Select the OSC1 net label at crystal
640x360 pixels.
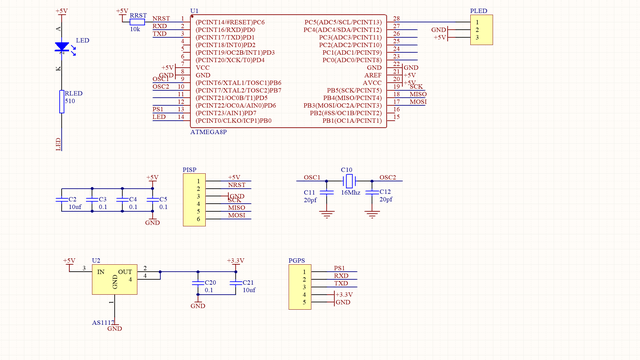click(x=312, y=177)
